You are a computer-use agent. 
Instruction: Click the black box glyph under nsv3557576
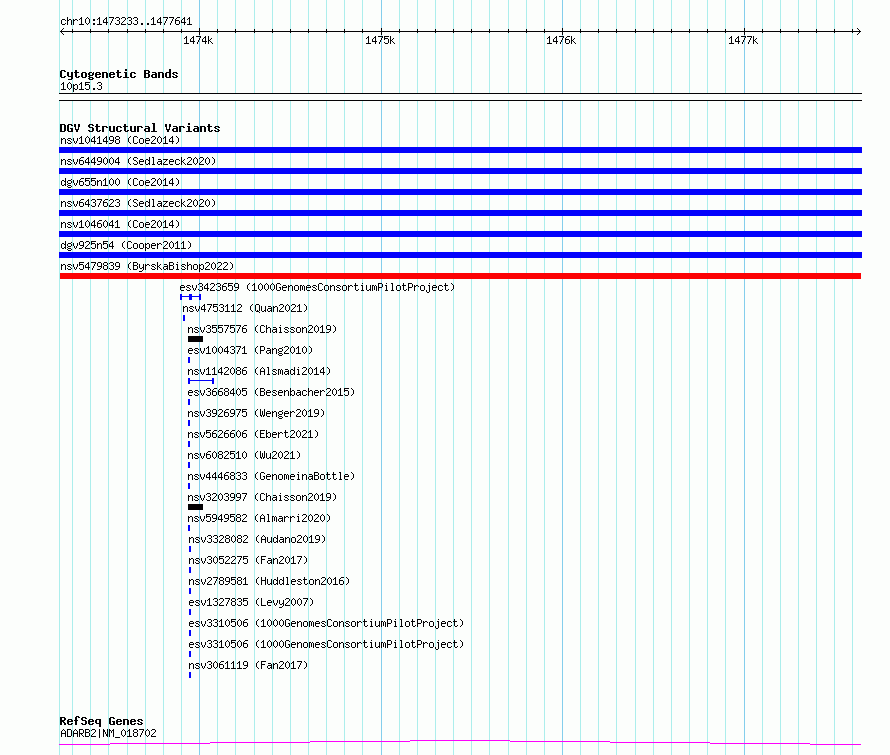coord(195,339)
